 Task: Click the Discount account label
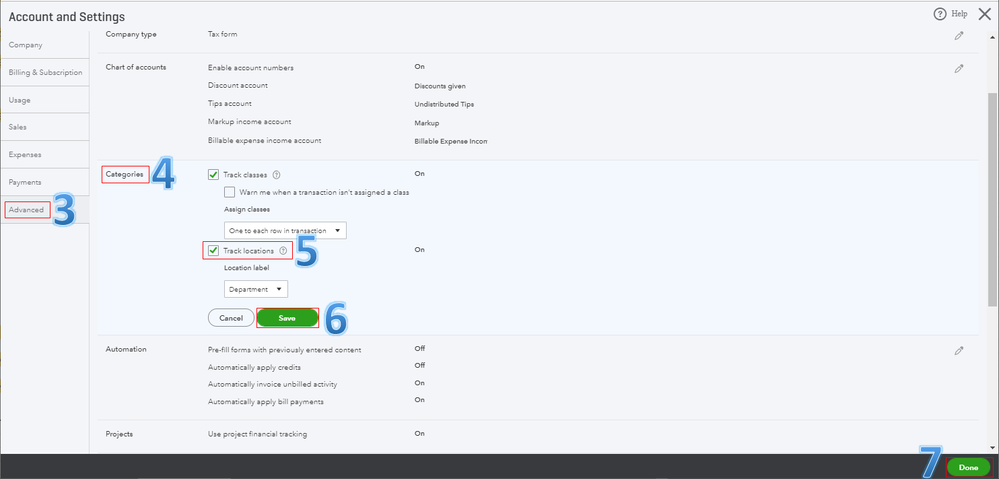[238, 85]
